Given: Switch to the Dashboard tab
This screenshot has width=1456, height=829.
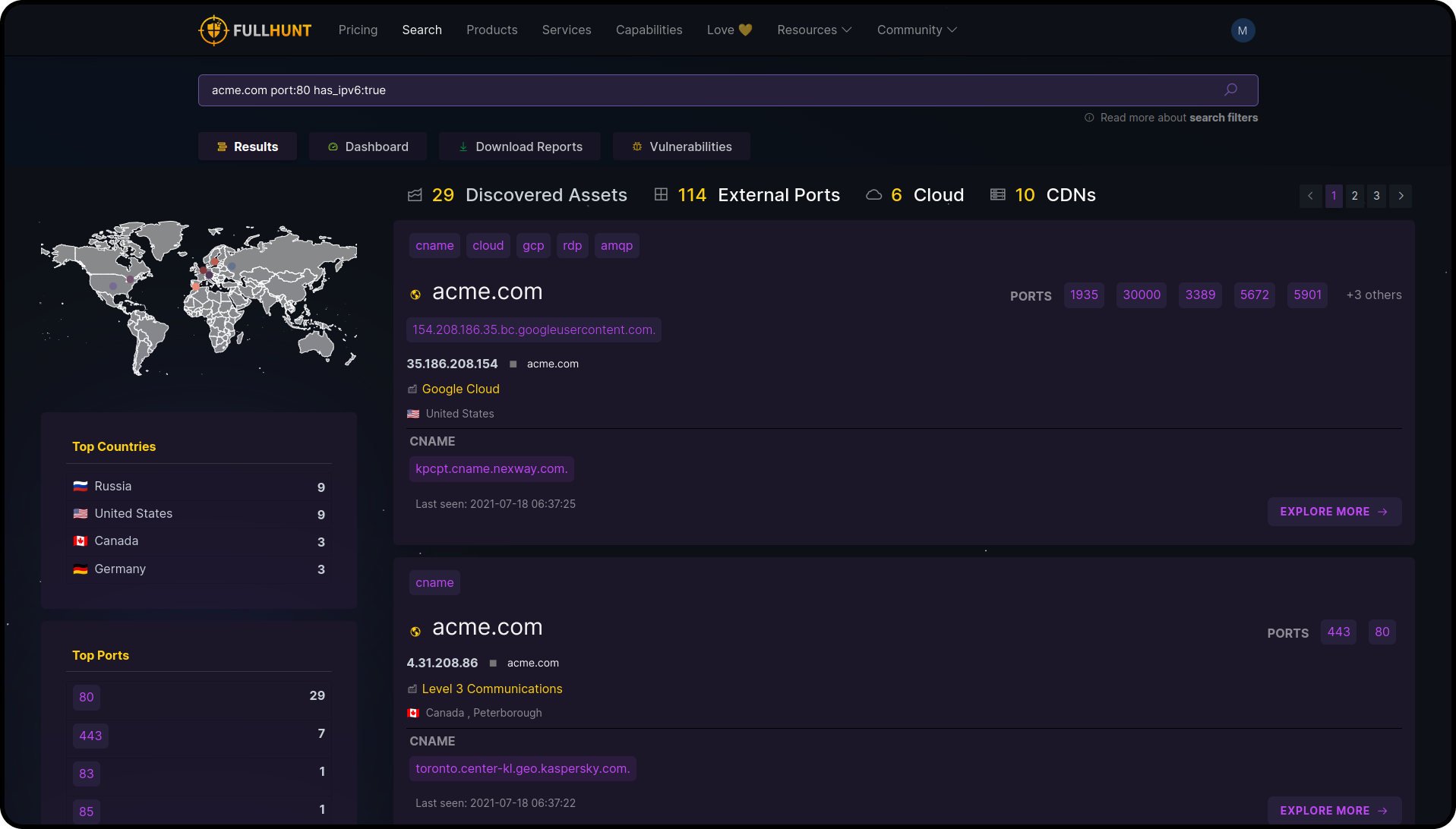Looking at the screenshot, I should point(368,147).
